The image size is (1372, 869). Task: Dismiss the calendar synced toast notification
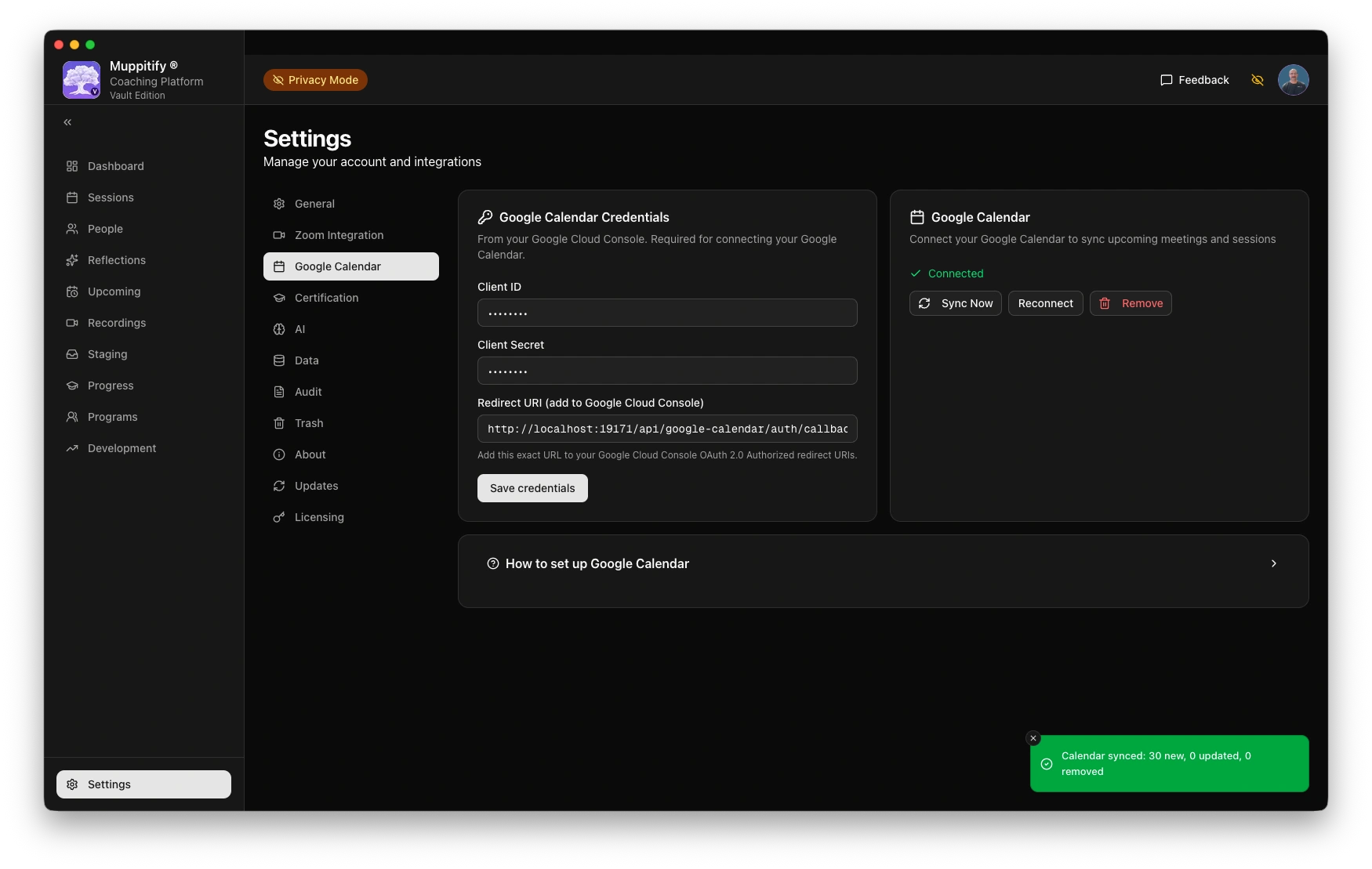pyautogui.click(x=1033, y=738)
